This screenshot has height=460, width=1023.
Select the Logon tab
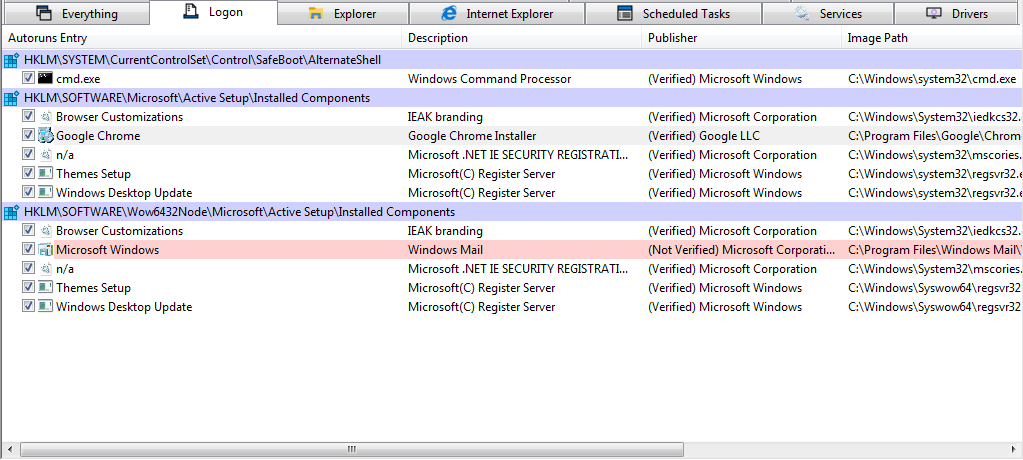(x=213, y=12)
